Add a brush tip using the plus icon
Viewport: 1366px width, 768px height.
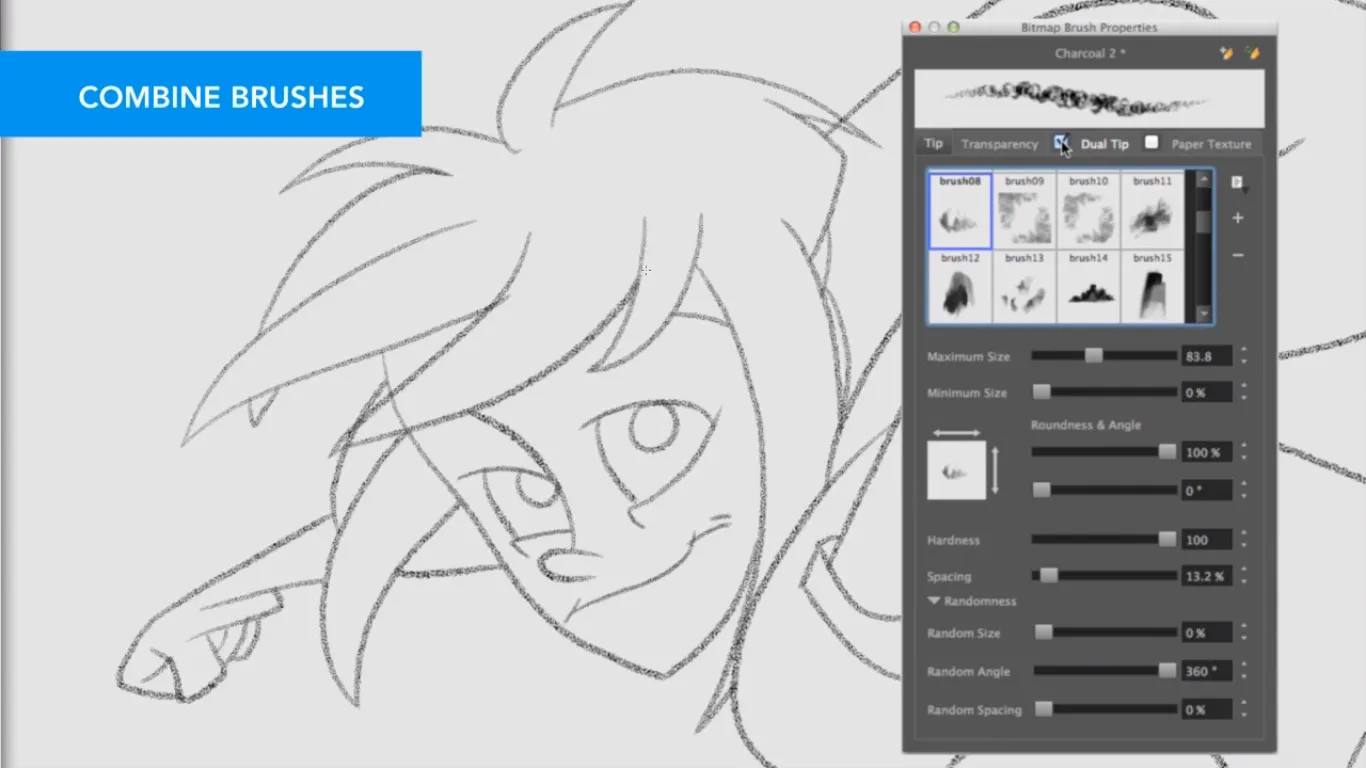coord(1238,218)
